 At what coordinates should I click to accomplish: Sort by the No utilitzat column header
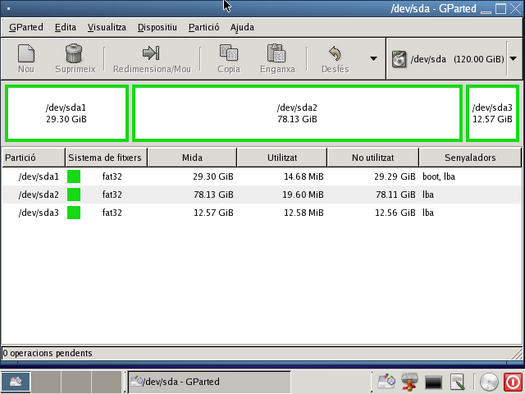click(373, 157)
